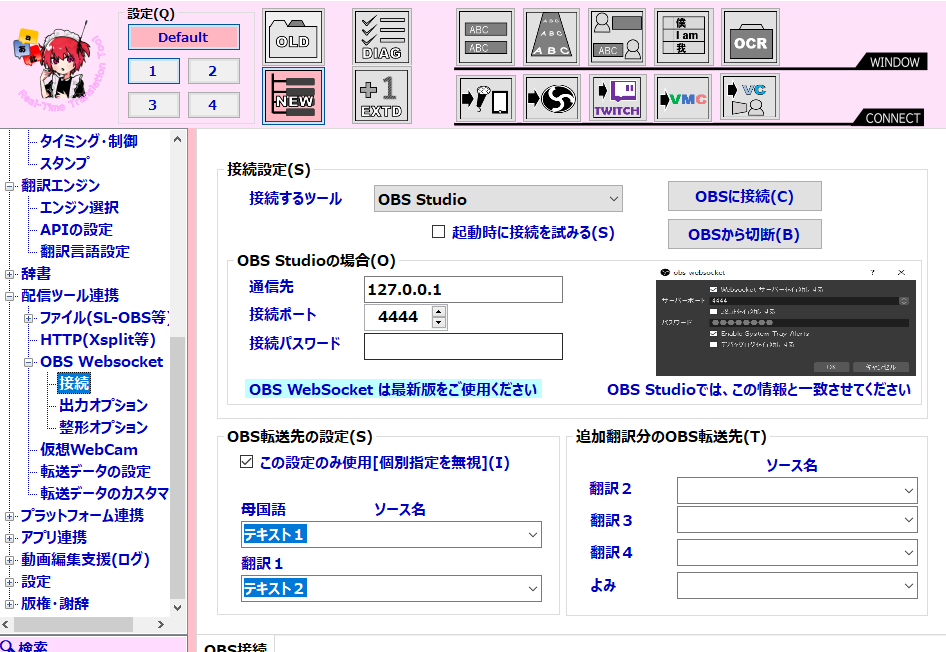Click the tree panel vertical scrollbar

177,467
